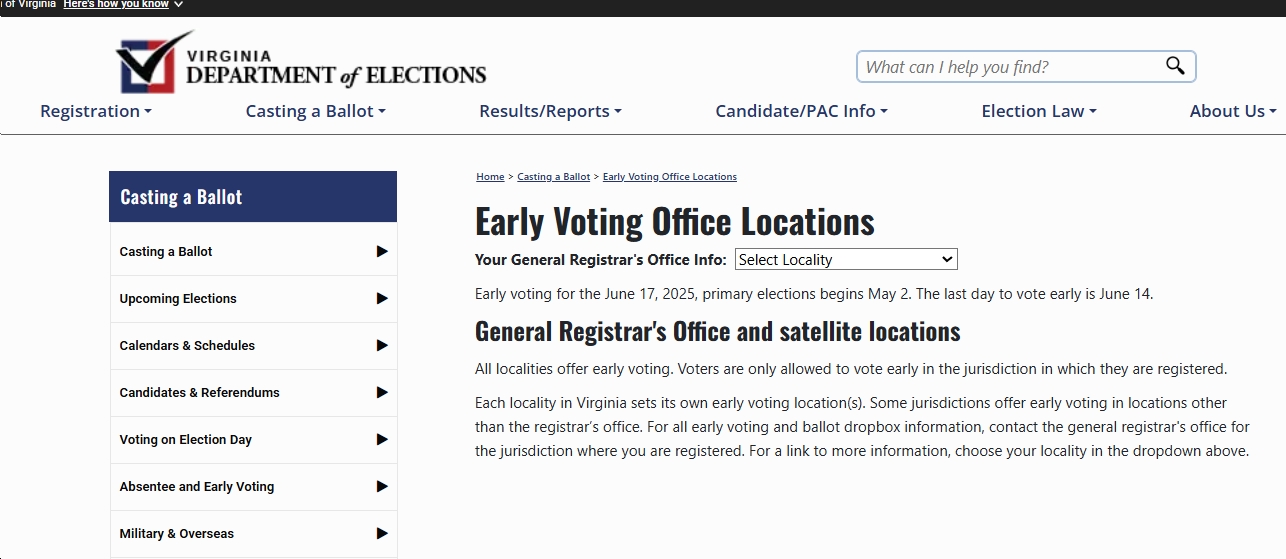Click arrow icon beside Military & Overseas

click(x=382, y=534)
